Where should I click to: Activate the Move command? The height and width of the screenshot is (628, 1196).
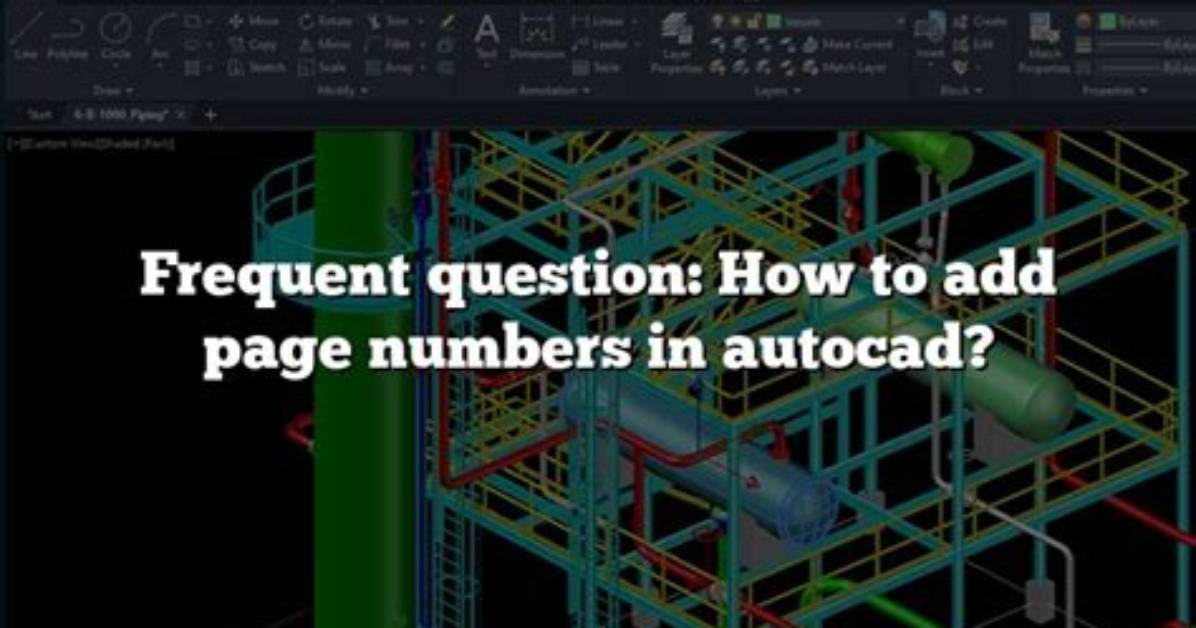point(255,21)
